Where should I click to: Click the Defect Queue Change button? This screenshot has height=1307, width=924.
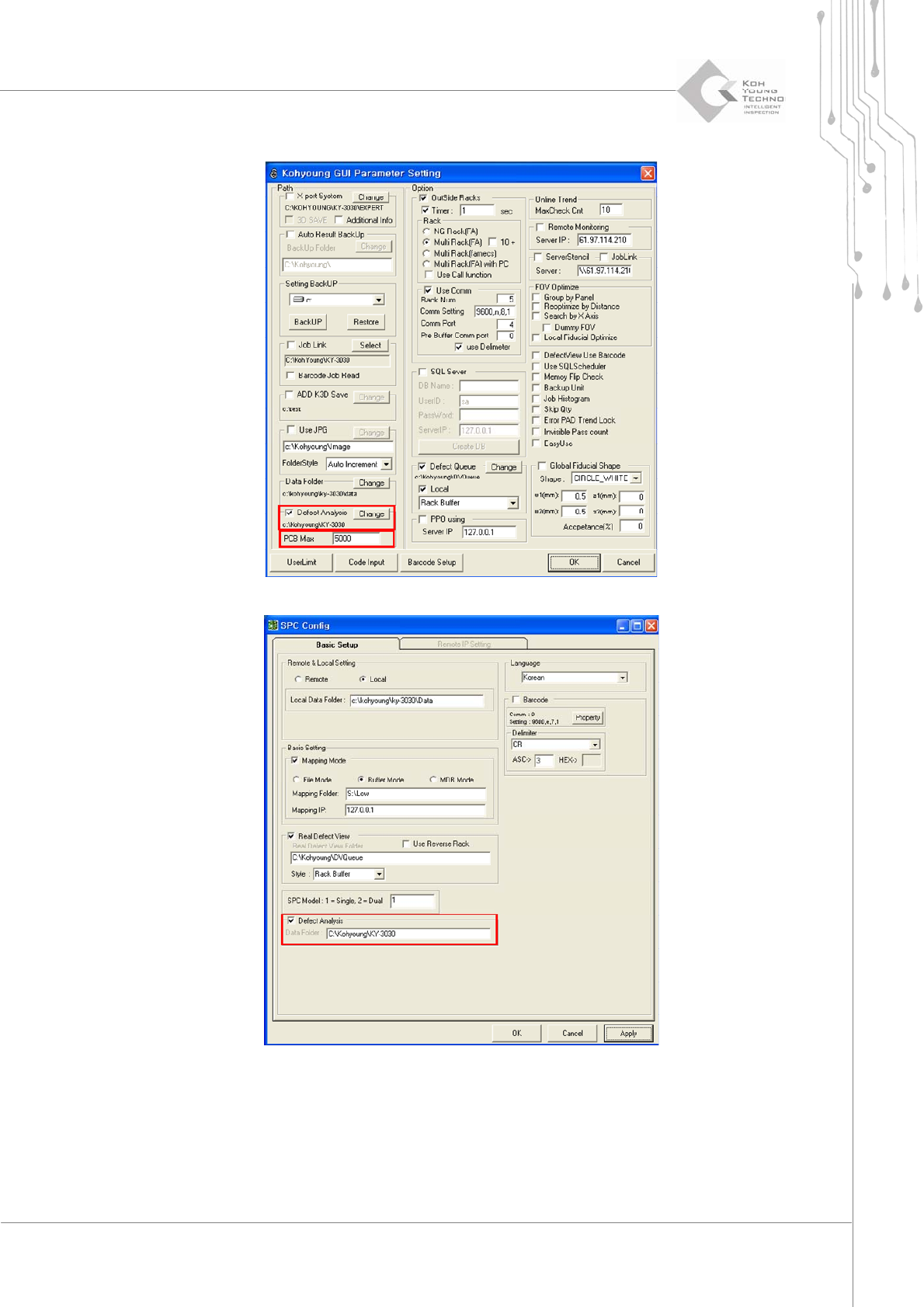point(503,467)
